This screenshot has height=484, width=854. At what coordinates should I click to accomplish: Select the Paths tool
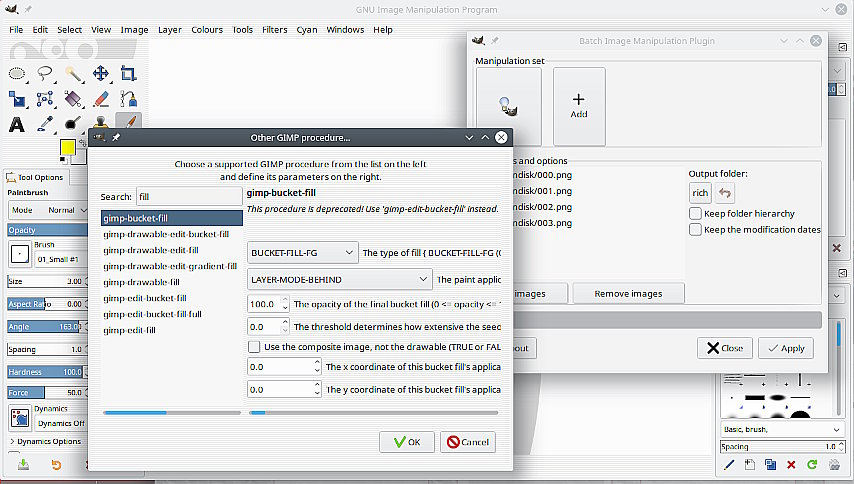click(x=129, y=99)
